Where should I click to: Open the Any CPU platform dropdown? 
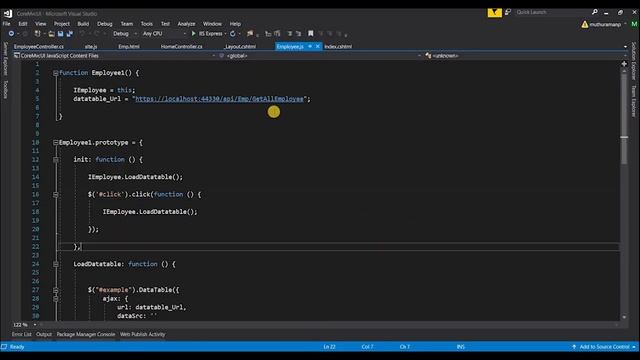163,33
